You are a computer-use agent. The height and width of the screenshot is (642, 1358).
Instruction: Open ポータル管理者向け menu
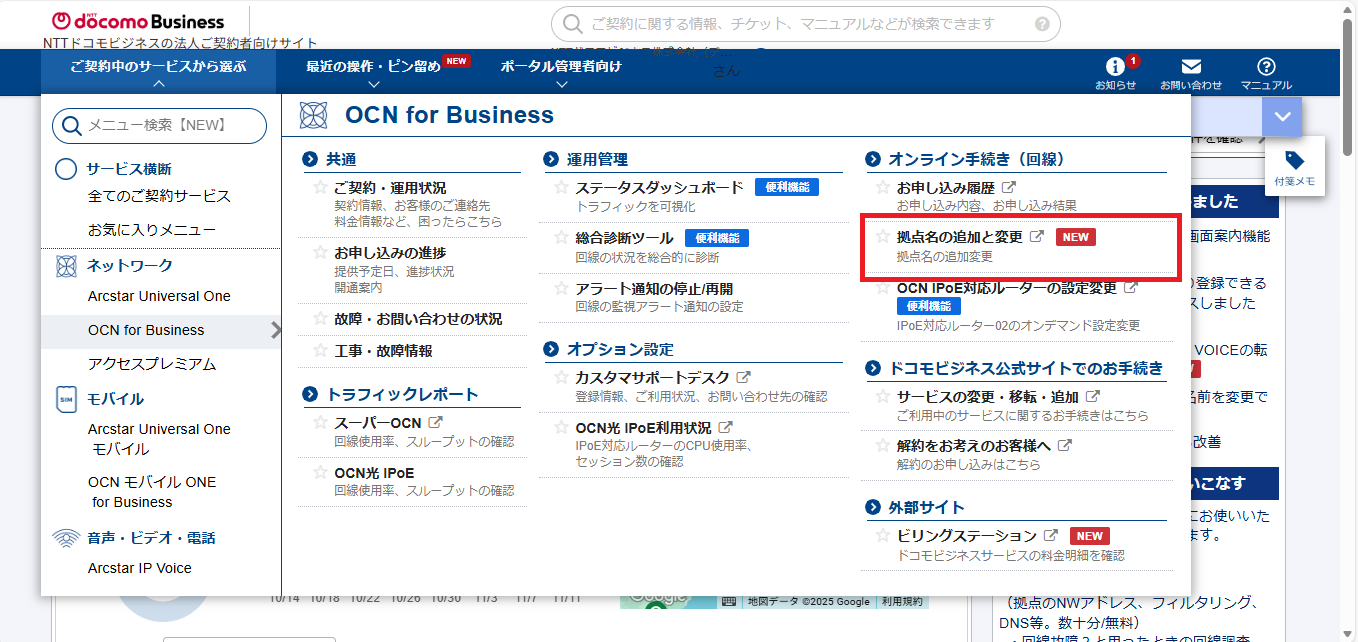click(560, 68)
